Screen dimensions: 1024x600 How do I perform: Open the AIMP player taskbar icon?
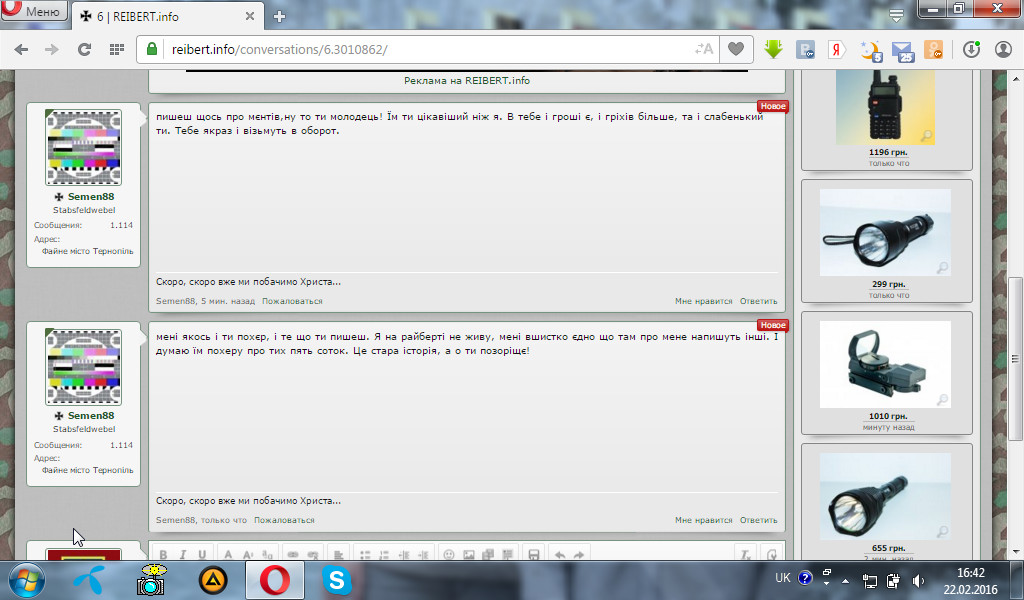(213, 580)
